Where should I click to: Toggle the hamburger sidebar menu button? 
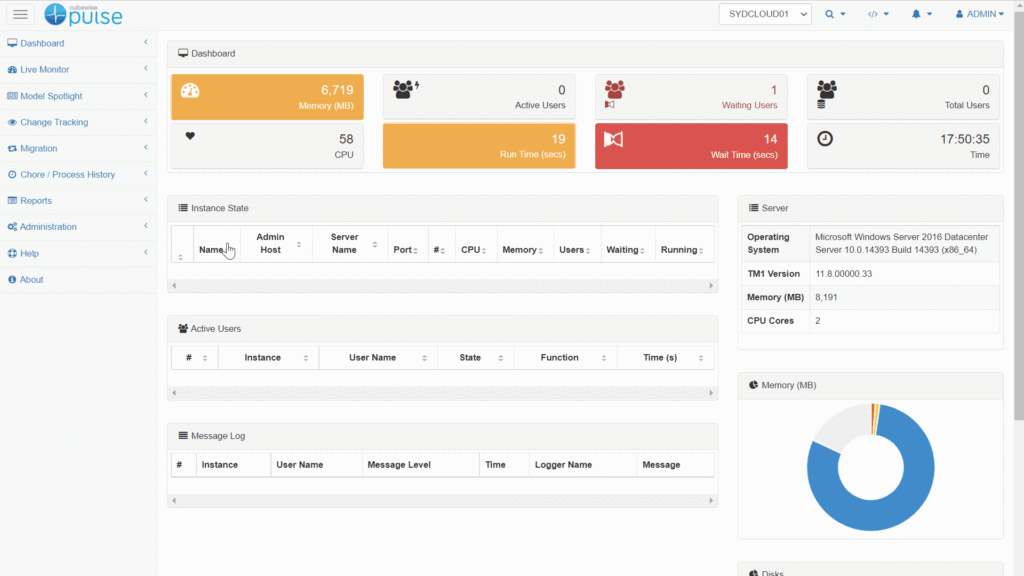[20, 14]
